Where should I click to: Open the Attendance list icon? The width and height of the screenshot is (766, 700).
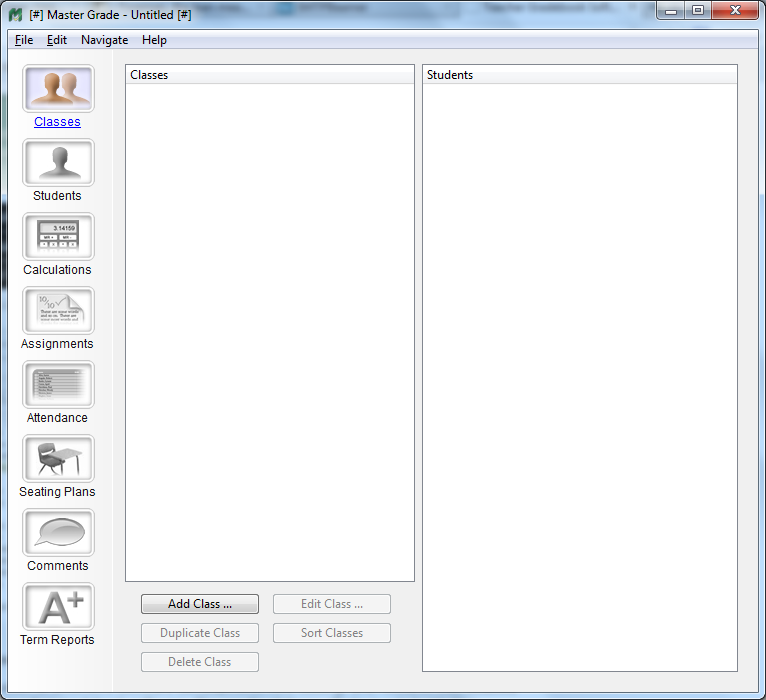pos(58,385)
